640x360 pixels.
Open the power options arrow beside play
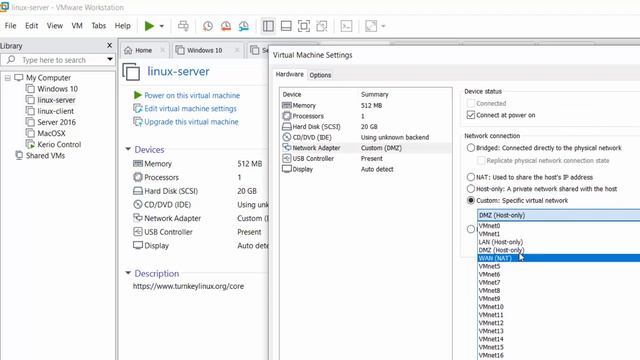click(x=162, y=26)
